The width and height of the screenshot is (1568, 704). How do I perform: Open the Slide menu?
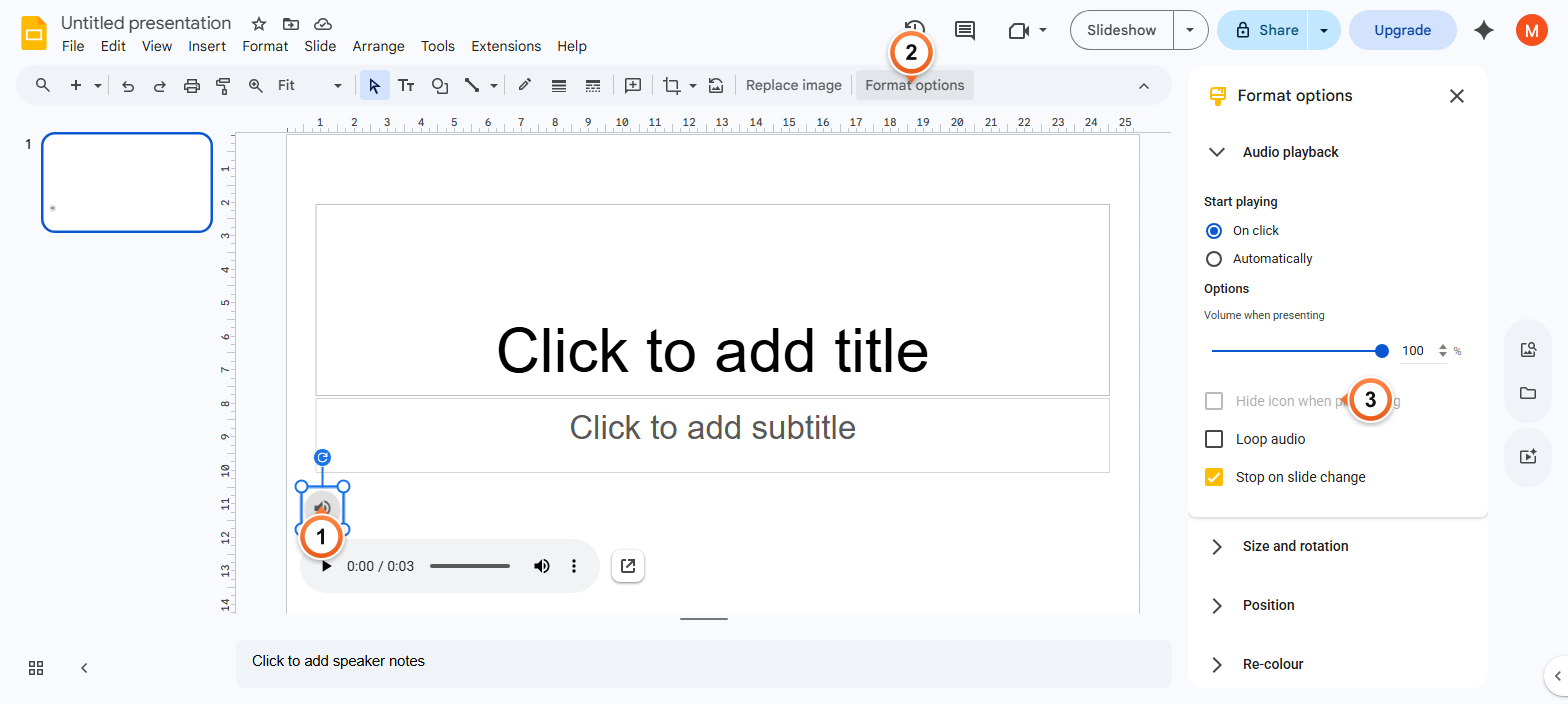click(x=320, y=46)
